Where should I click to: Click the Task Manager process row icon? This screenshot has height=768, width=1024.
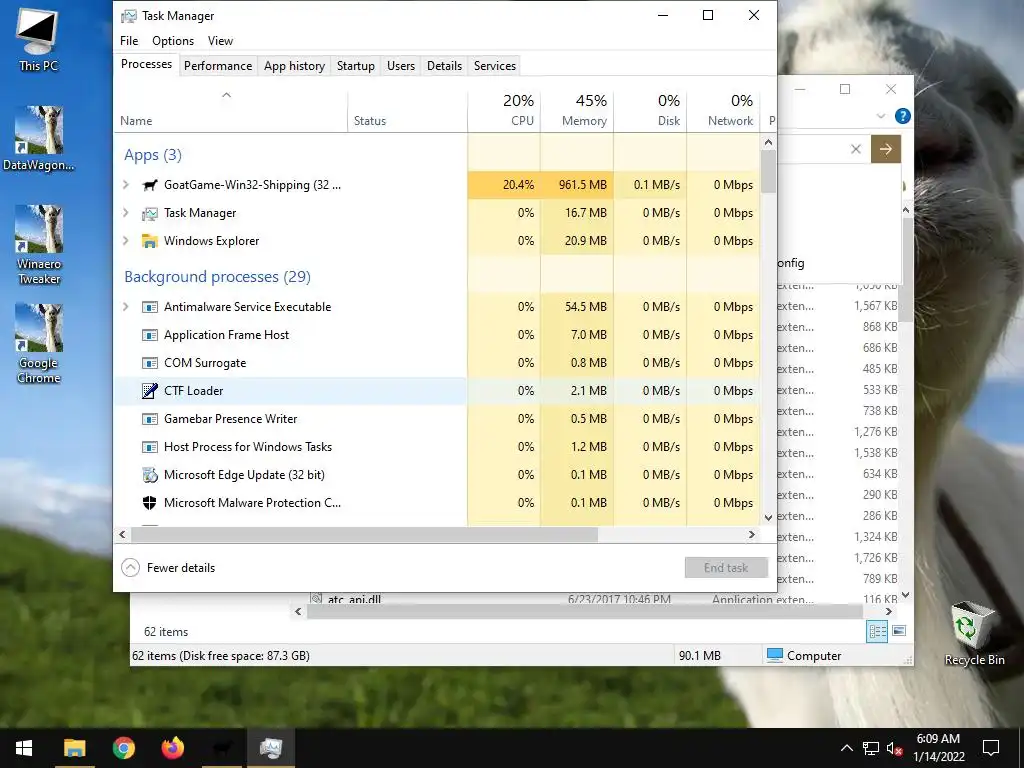(150, 213)
